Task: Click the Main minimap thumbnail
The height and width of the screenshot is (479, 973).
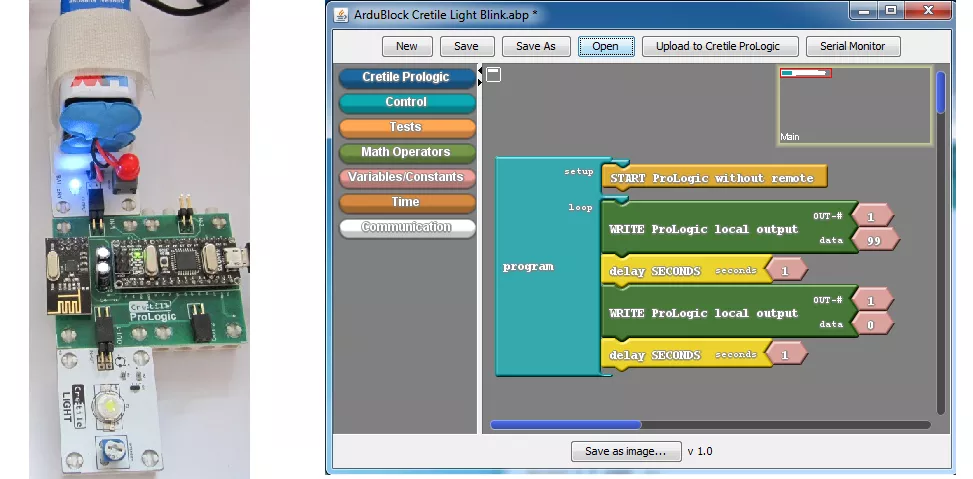Action: (855, 105)
